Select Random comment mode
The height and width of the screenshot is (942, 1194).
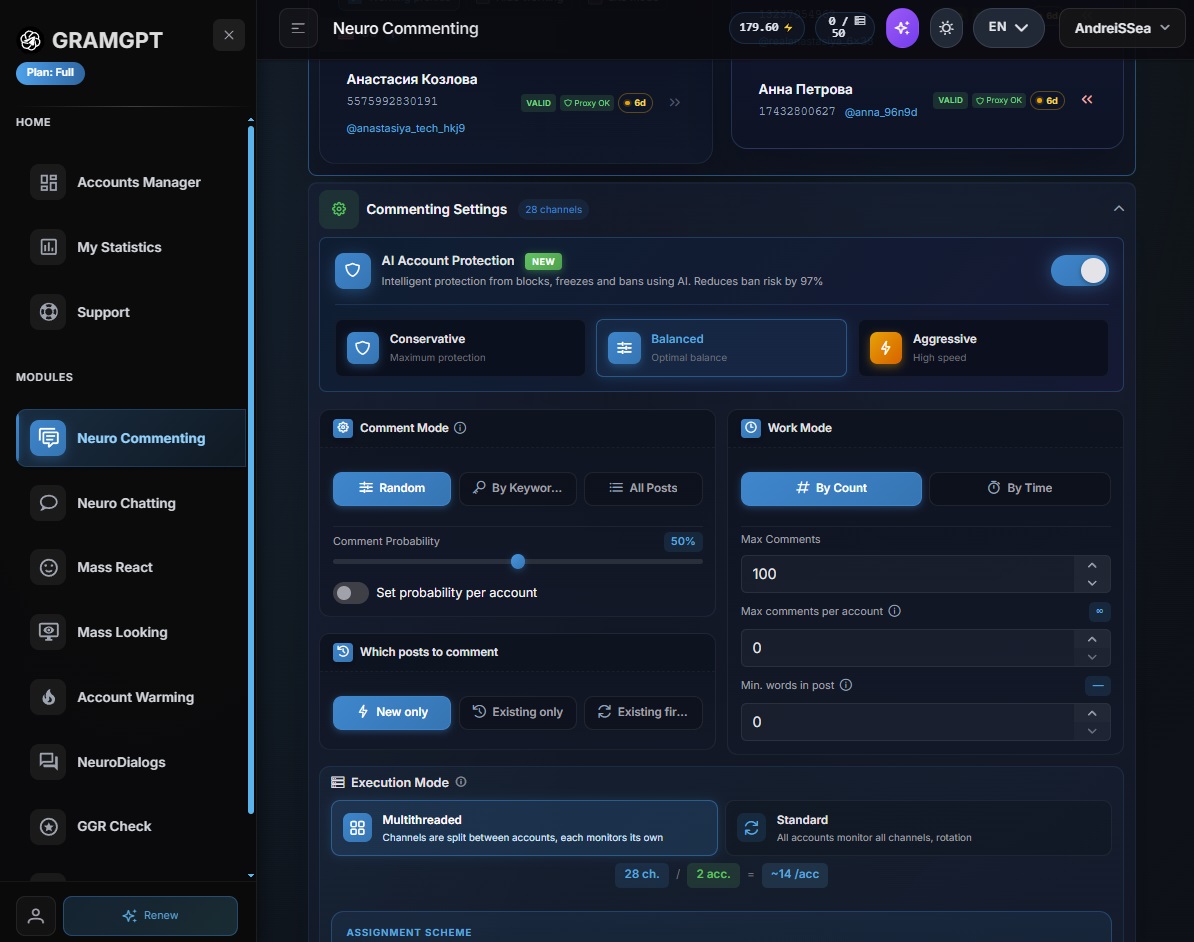tap(391, 488)
